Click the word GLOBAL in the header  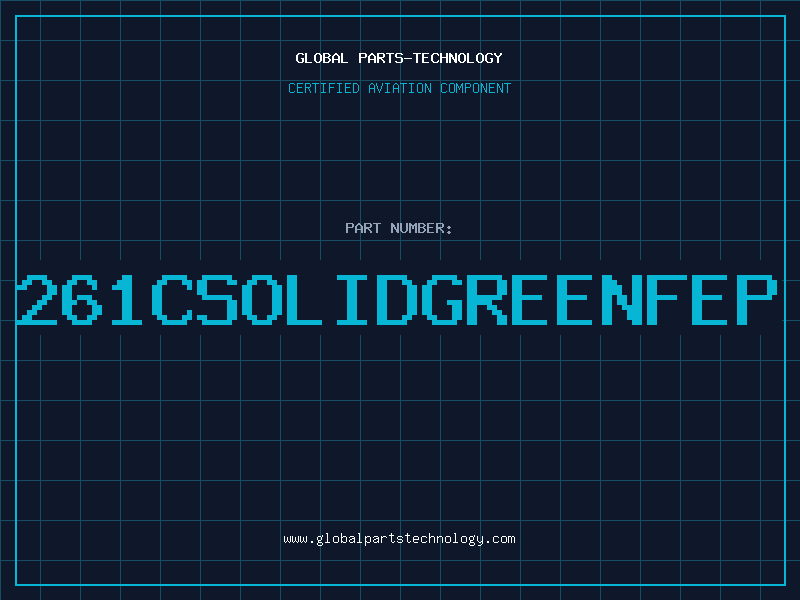click(322, 58)
